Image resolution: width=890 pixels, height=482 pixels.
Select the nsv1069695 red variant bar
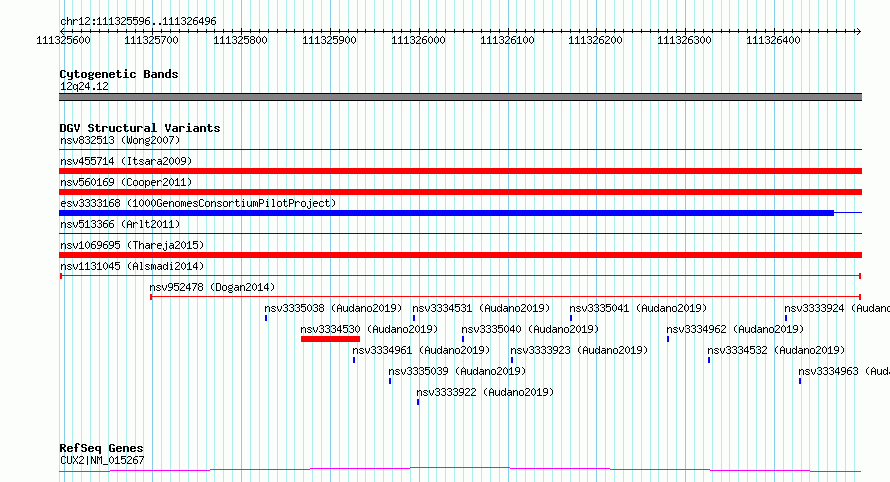coord(460,255)
